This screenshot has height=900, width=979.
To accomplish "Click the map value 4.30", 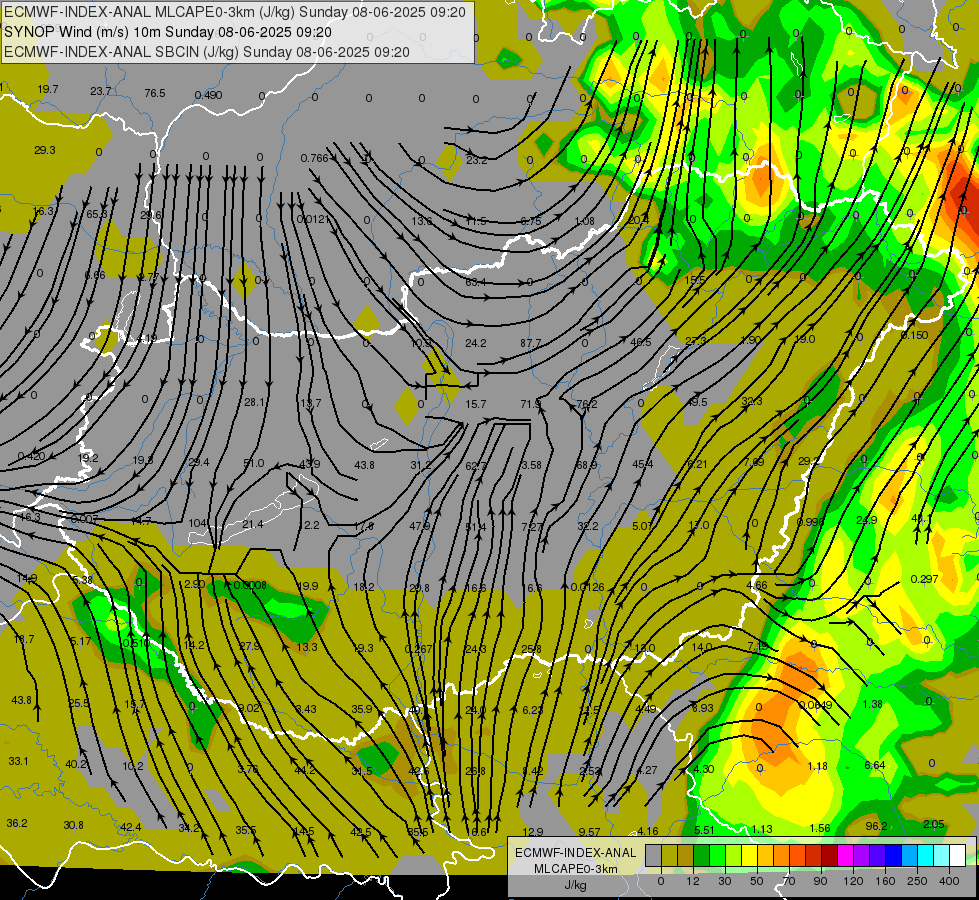I will 704,769.
